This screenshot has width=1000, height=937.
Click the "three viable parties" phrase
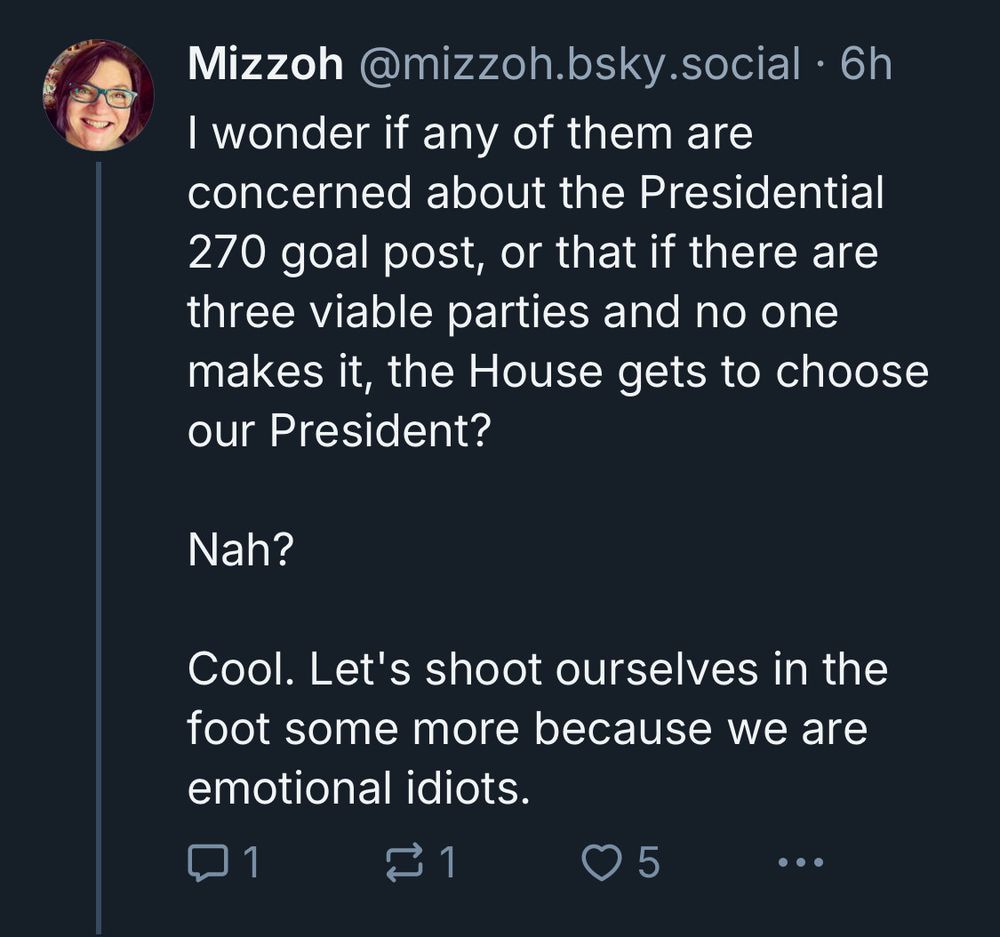[x=388, y=312]
